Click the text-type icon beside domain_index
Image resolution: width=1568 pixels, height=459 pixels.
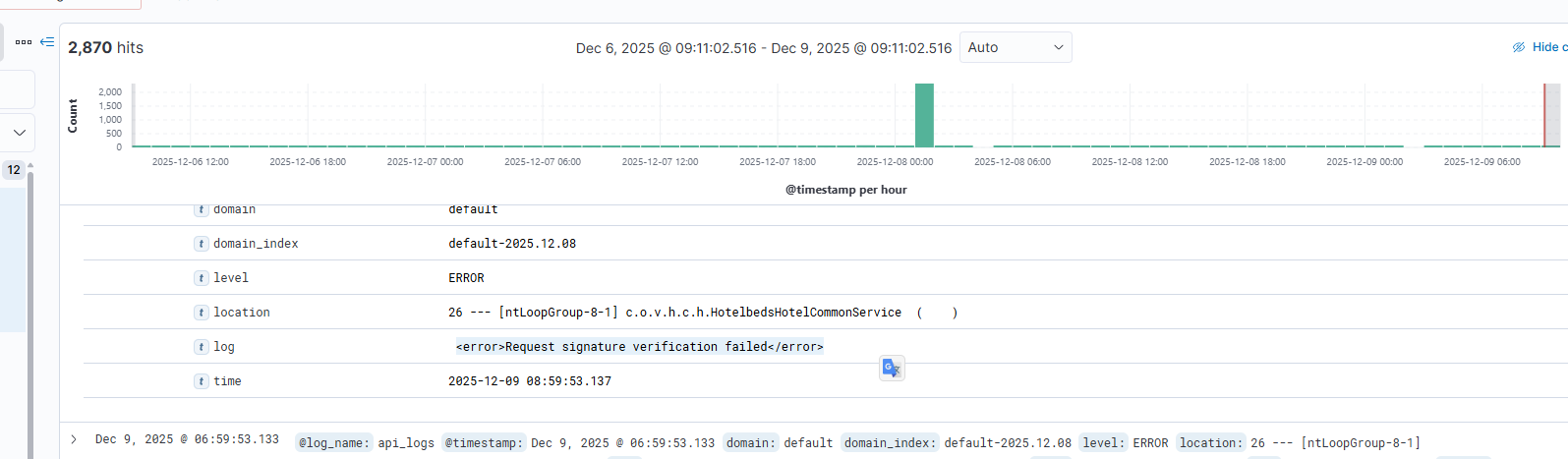coord(202,244)
